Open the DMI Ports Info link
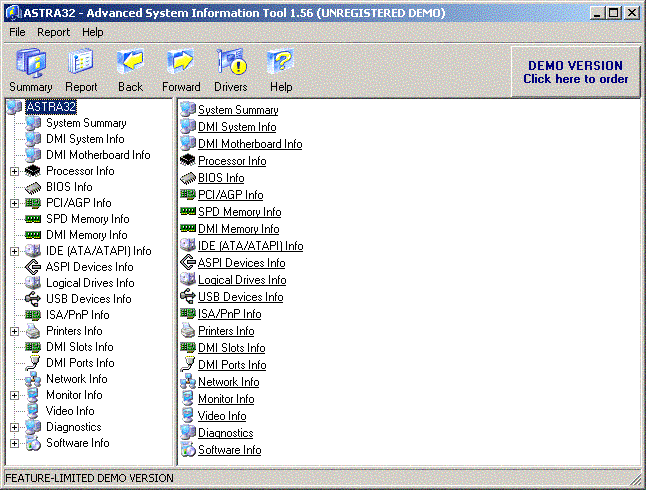Screen dimensions: 646x490 tap(232, 365)
